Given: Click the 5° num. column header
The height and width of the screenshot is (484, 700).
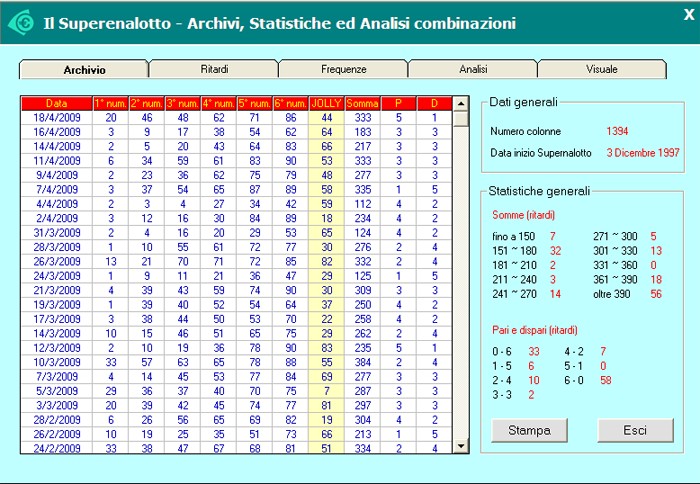Looking at the screenshot, I should point(254,104).
